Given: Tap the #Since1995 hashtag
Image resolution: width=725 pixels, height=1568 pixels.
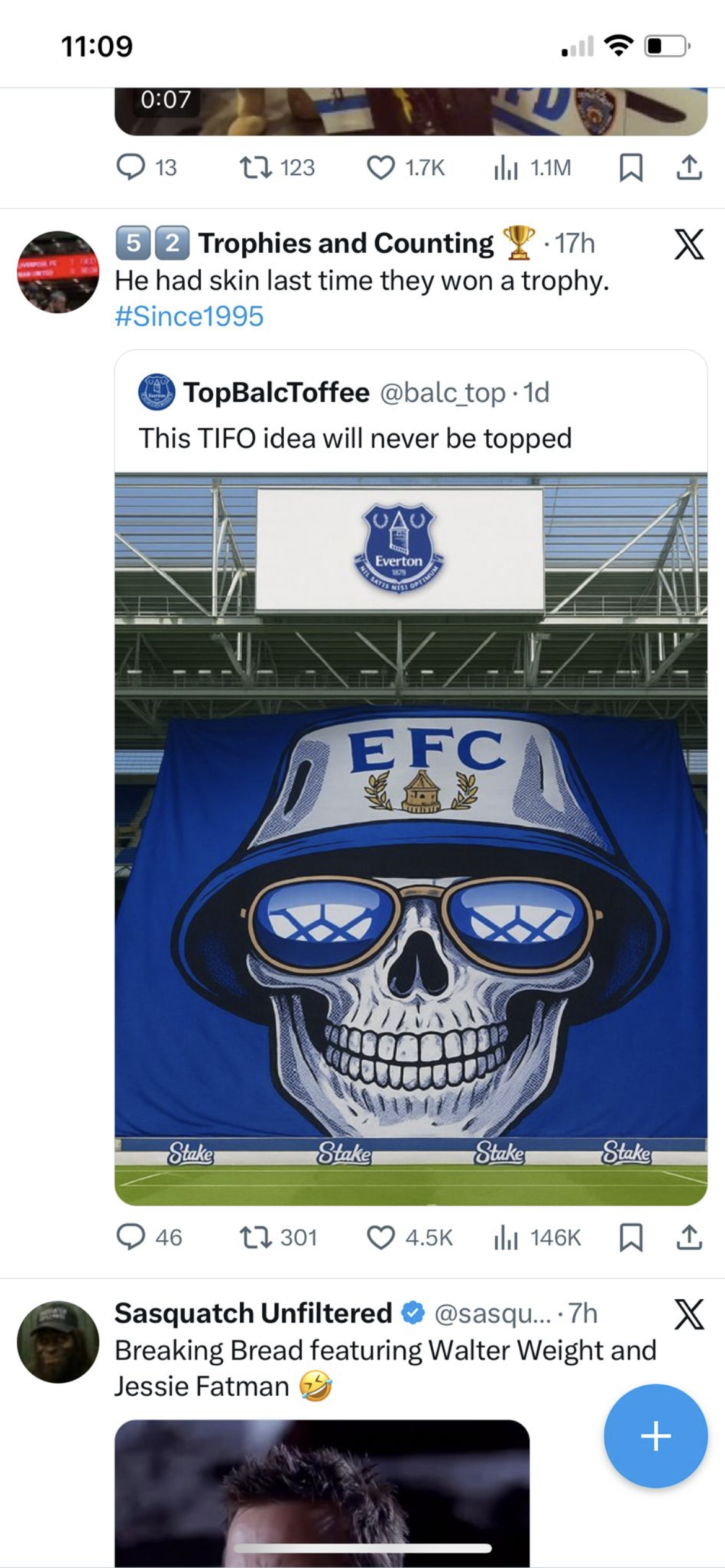Looking at the screenshot, I should tap(189, 316).
